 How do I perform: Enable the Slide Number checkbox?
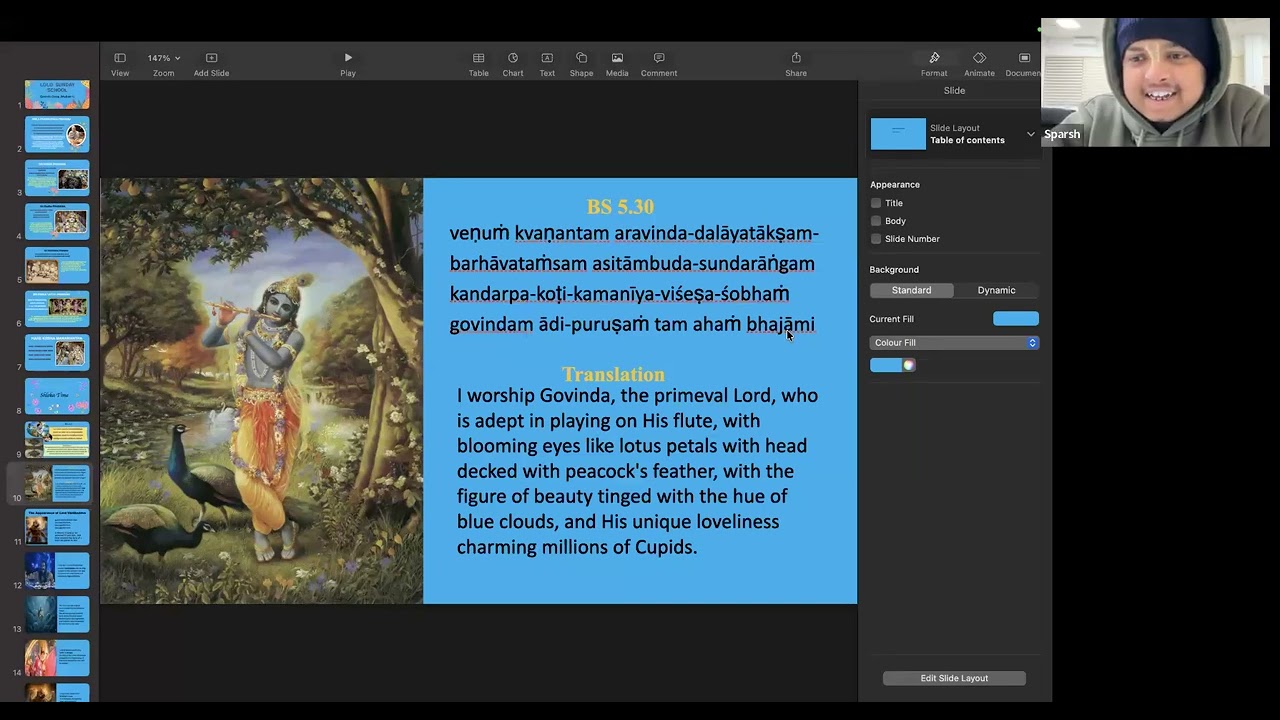coord(876,239)
